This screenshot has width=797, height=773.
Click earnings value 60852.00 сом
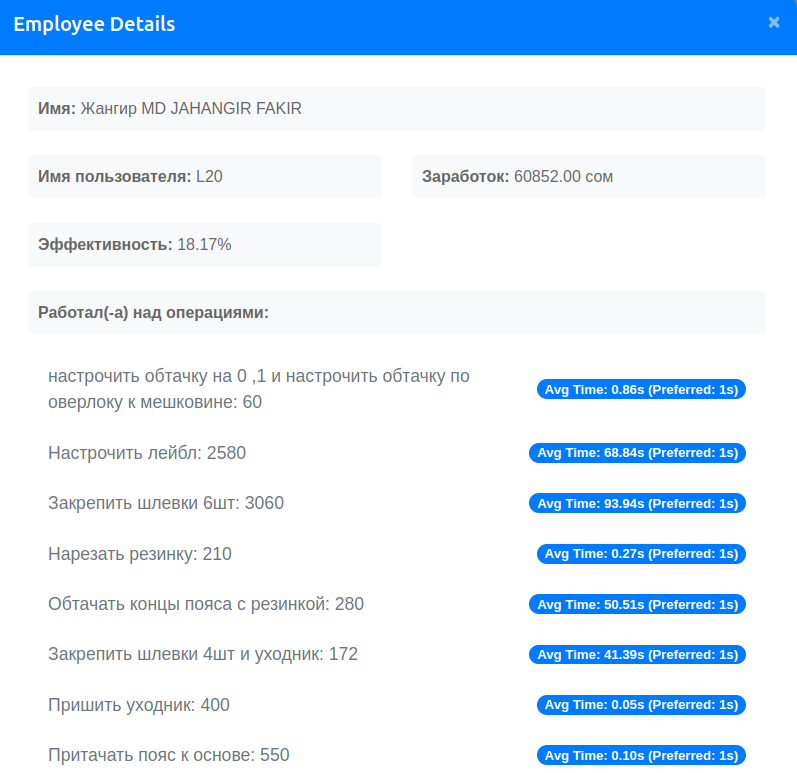point(563,176)
